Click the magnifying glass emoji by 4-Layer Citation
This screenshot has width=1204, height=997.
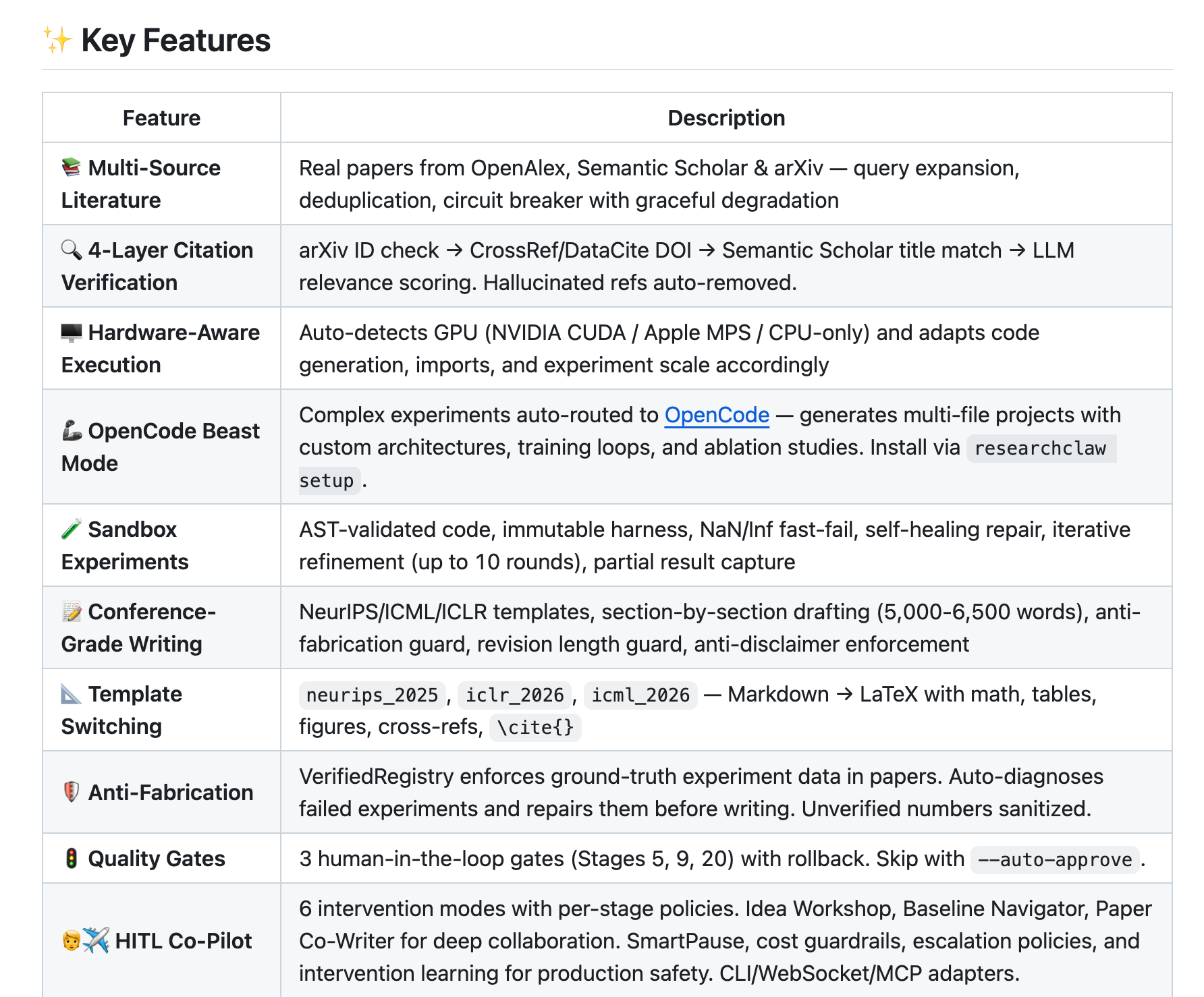pyautogui.click(x=72, y=250)
